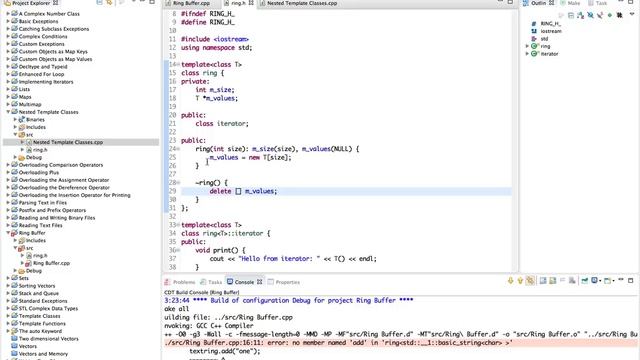Expand the A Complex Number Class project
This screenshot has width=640, height=360.
[8, 13]
